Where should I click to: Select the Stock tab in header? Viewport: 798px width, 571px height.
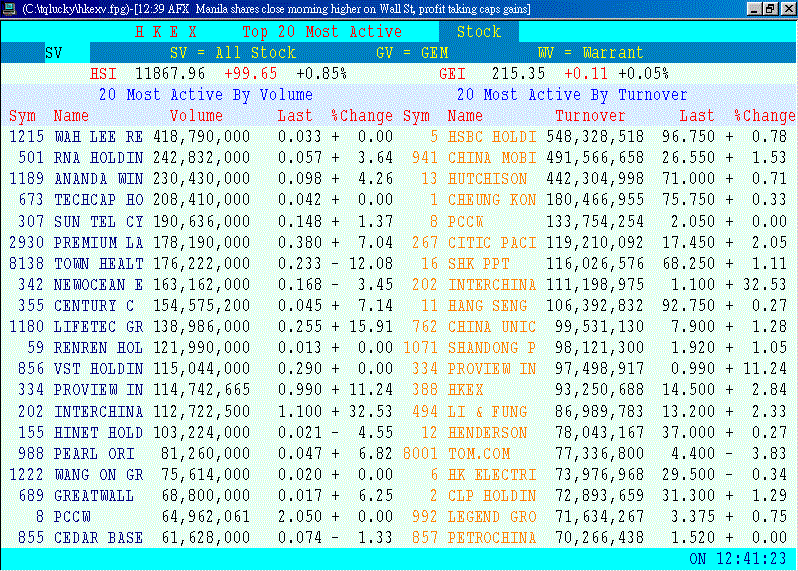pyautogui.click(x=478, y=32)
